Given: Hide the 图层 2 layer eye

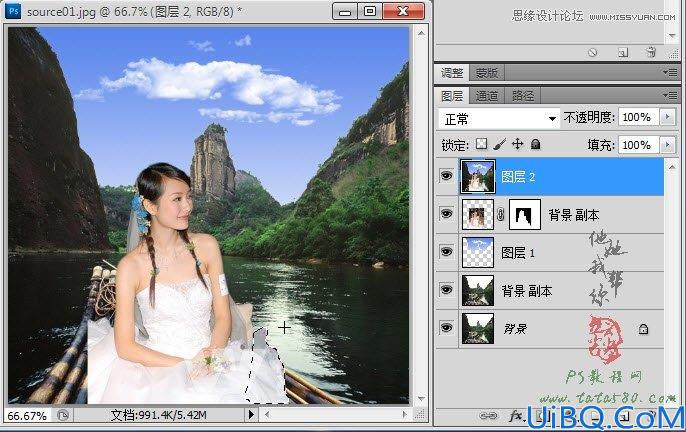Looking at the screenshot, I should tap(446, 176).
